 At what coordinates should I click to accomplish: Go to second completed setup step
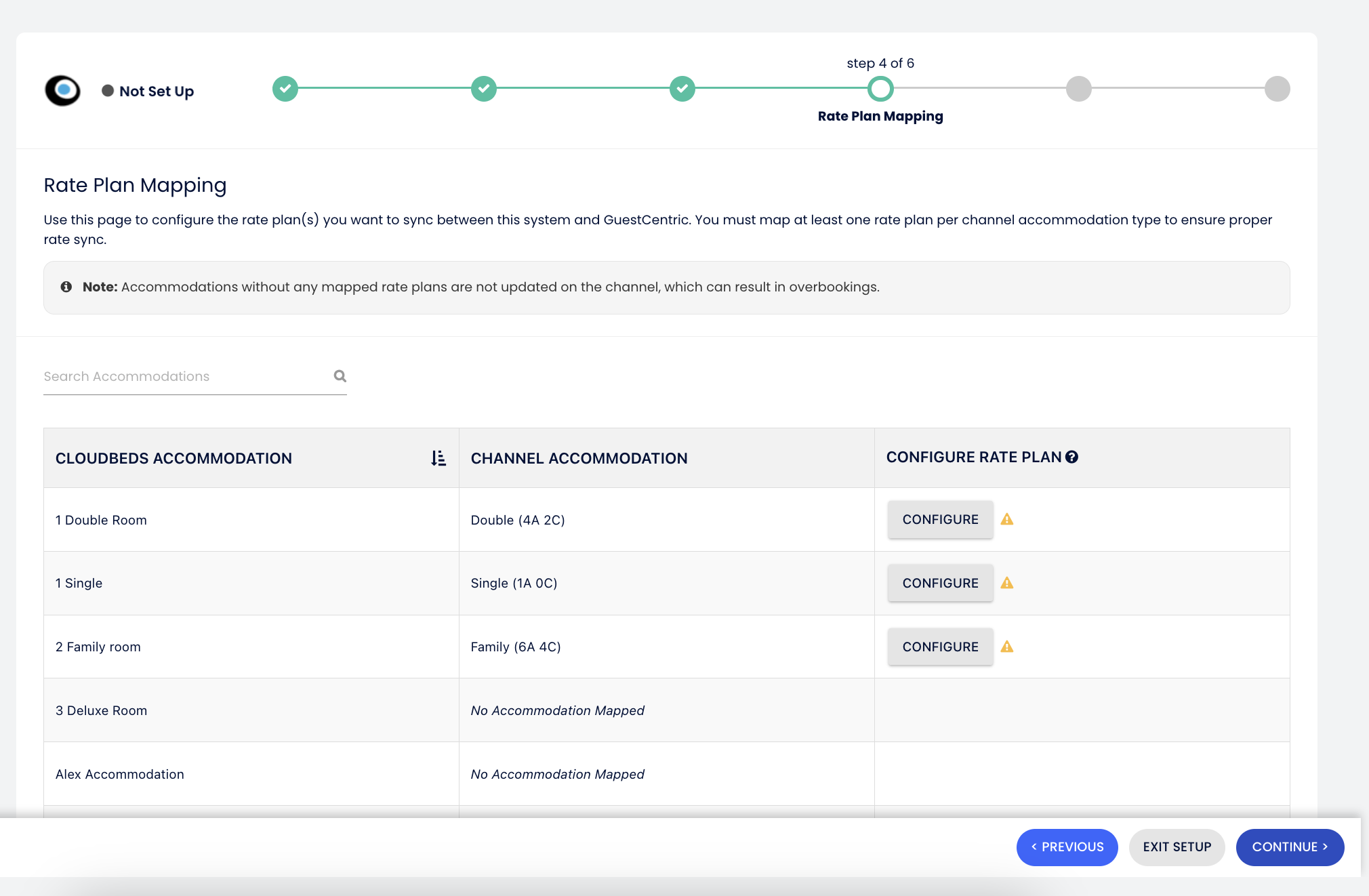[484, 89]
